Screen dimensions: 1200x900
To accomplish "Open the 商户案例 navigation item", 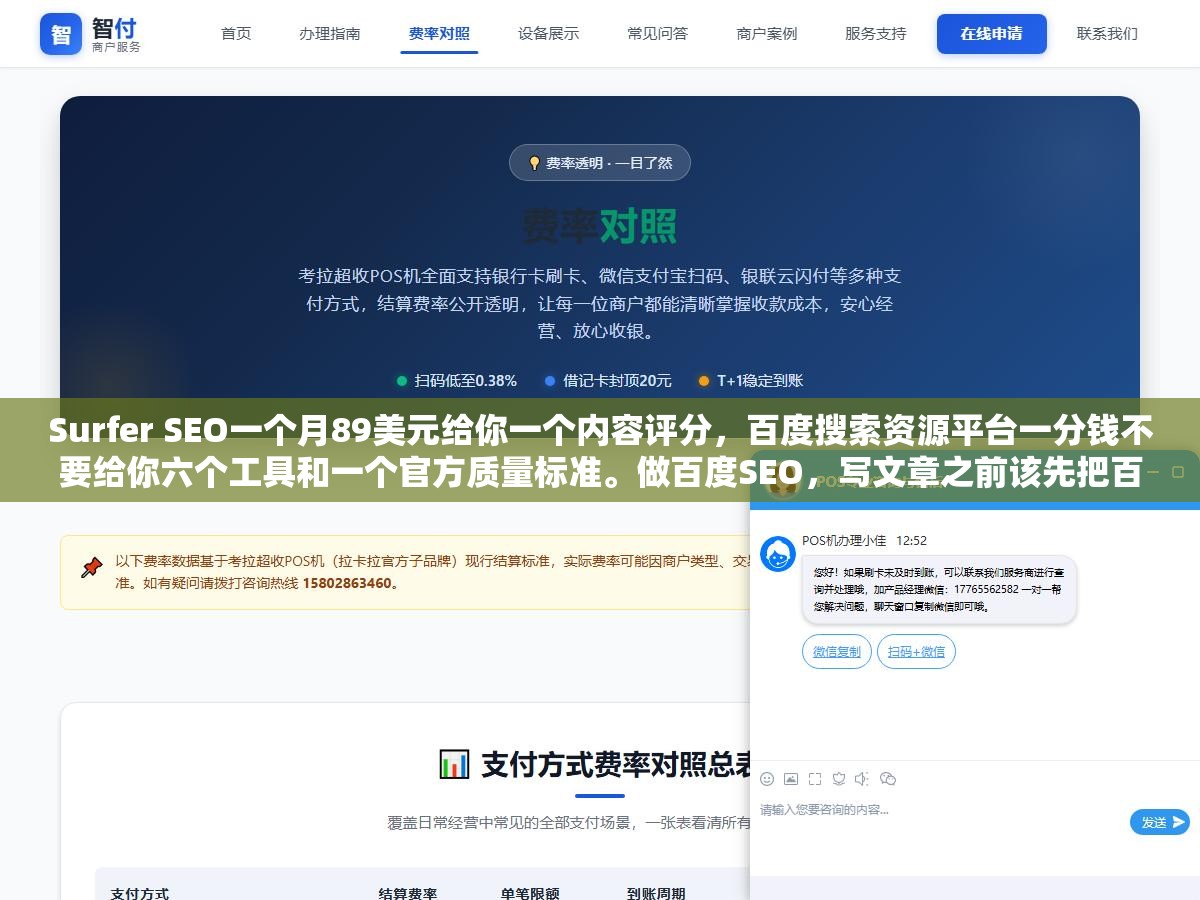I will pos(767,34).
